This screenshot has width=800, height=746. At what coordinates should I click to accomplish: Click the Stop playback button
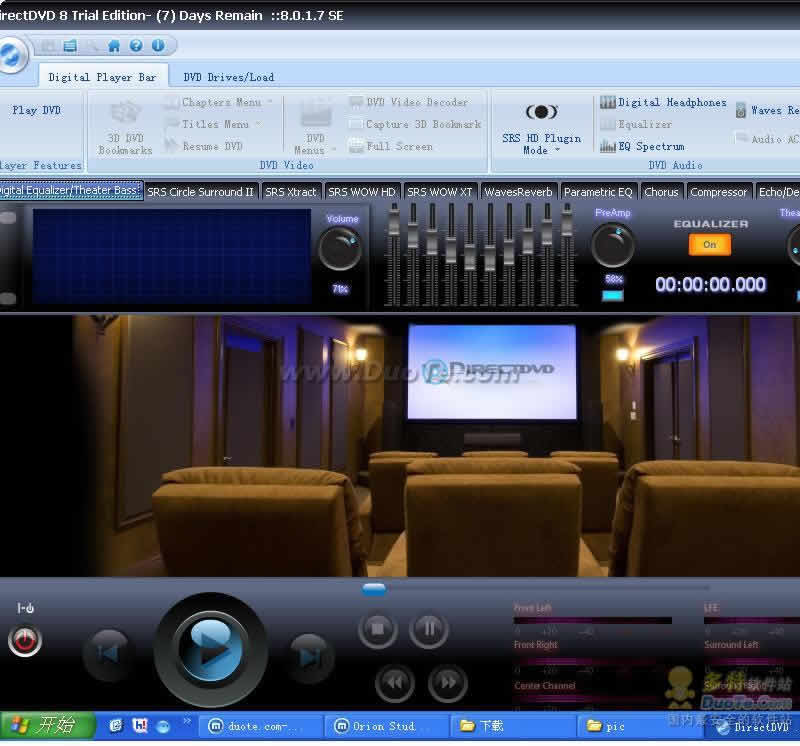pyautogui.click(x=378, y=629)
